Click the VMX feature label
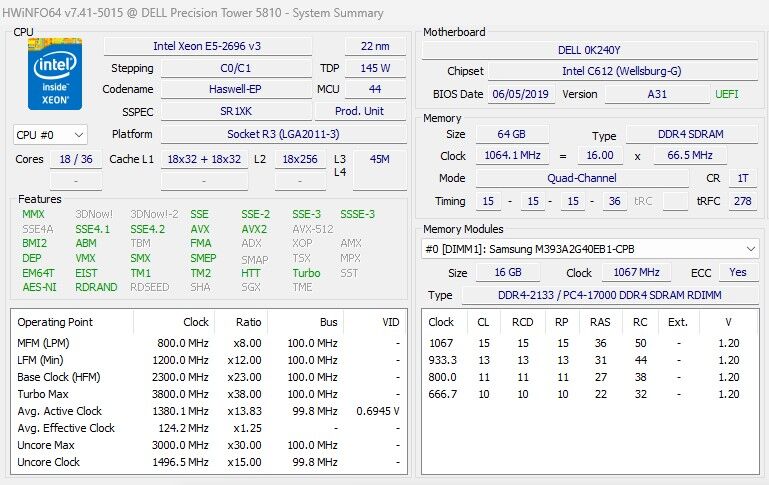Screen dimensions: 769x485 (85, 258)
